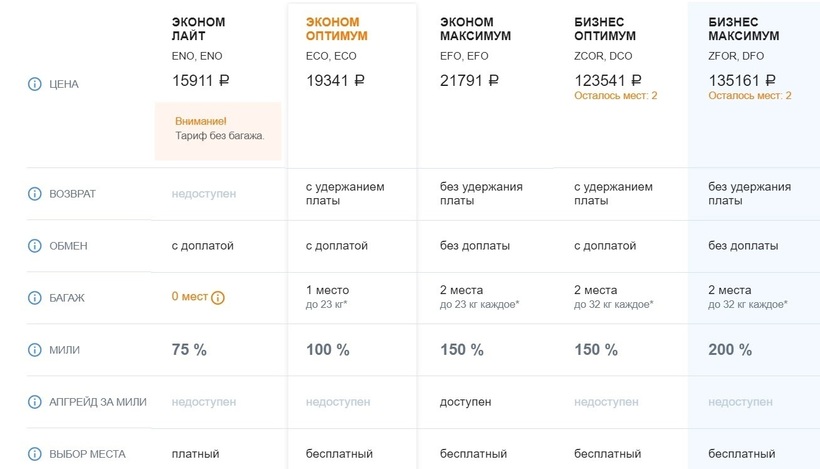Select the 135161 ₽ business price
The height and width of the screenshot is (469, 820).
[x=742, y=81]
